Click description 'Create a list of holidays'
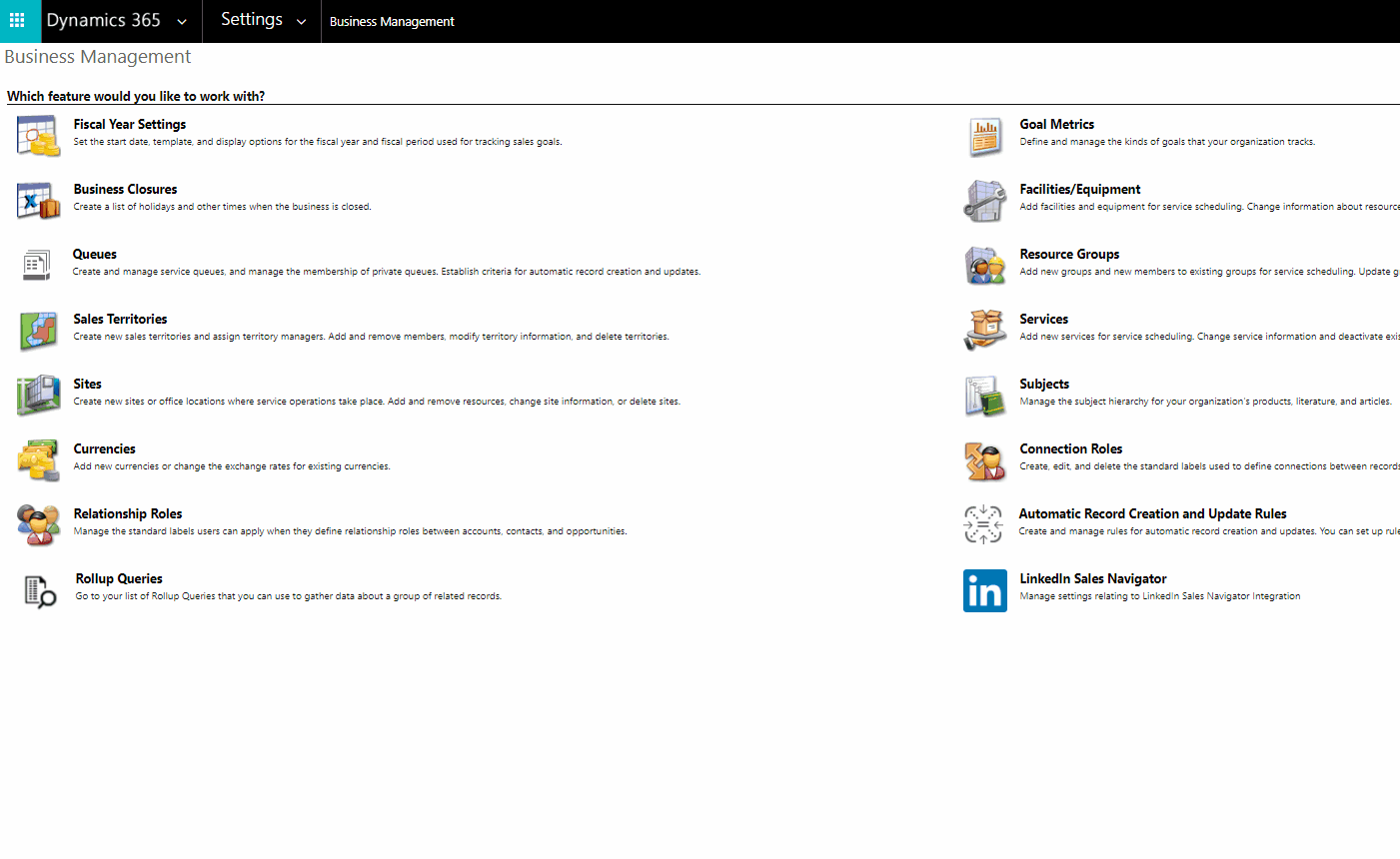The height and width of the screenshot is (859, 1400). (x=222, y=207)
